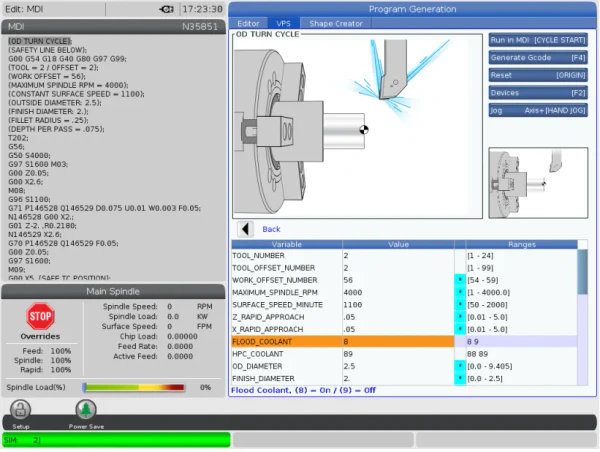Click cyan marker in FINISH_DIAMETER row
600x452 pixels.
[460, 379]
